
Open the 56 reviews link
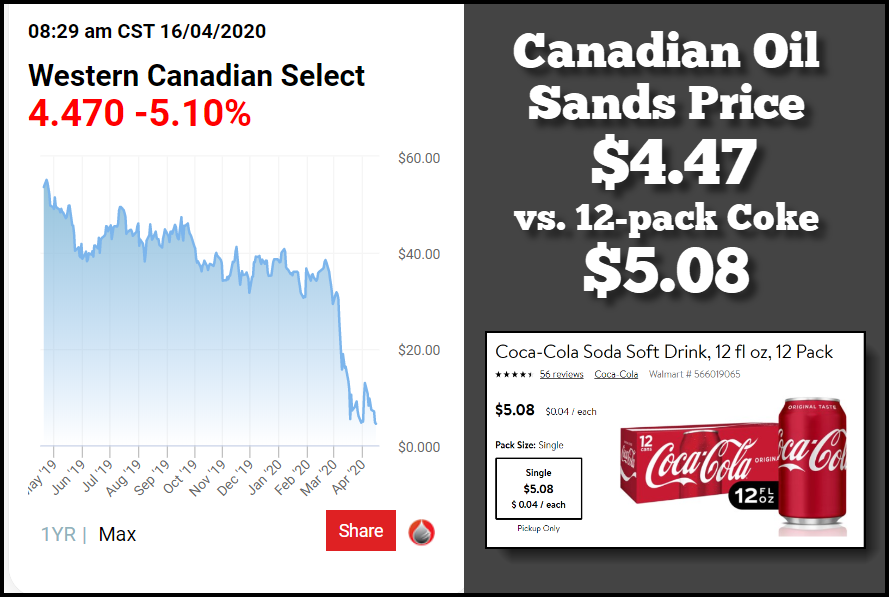pos(561,375)
